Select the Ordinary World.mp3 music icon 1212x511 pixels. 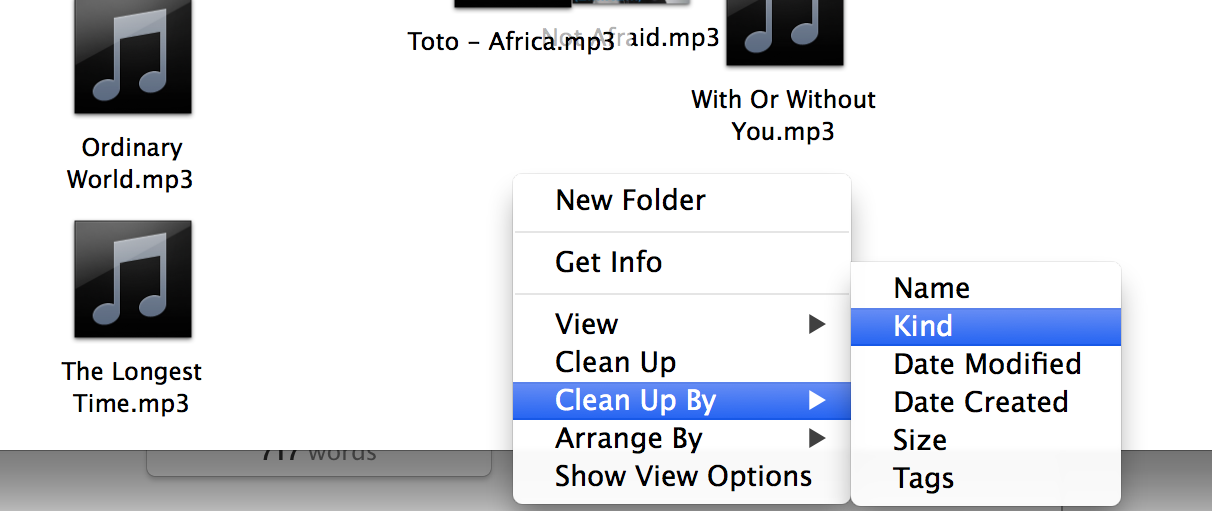coord(132,57)
